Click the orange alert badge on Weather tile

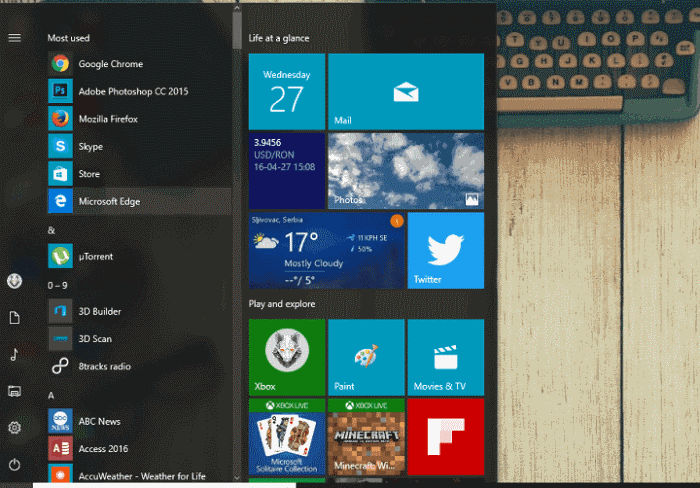397,221
